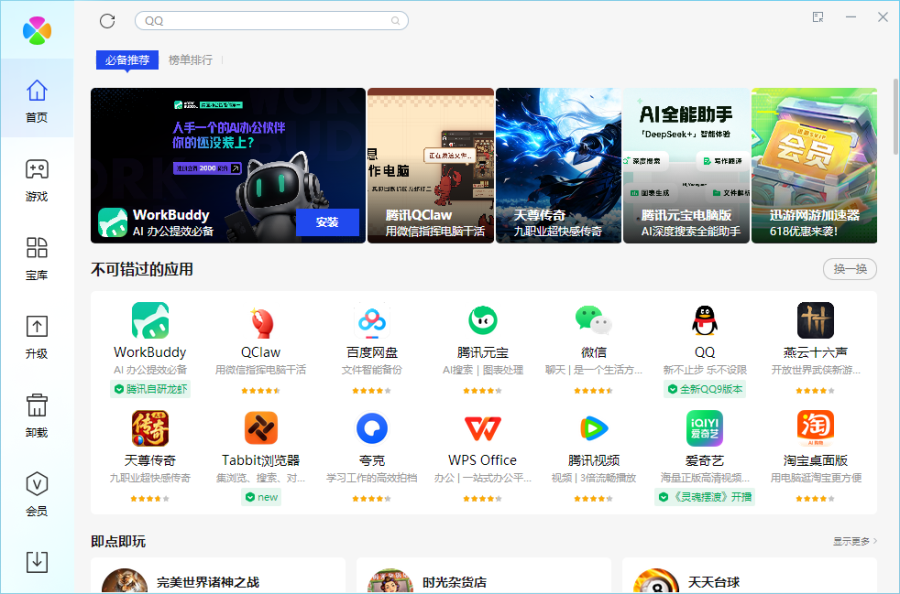900x594 pixels.
Task: Open the 时光杂货店 game card
Action: click(x=483, y=576)
